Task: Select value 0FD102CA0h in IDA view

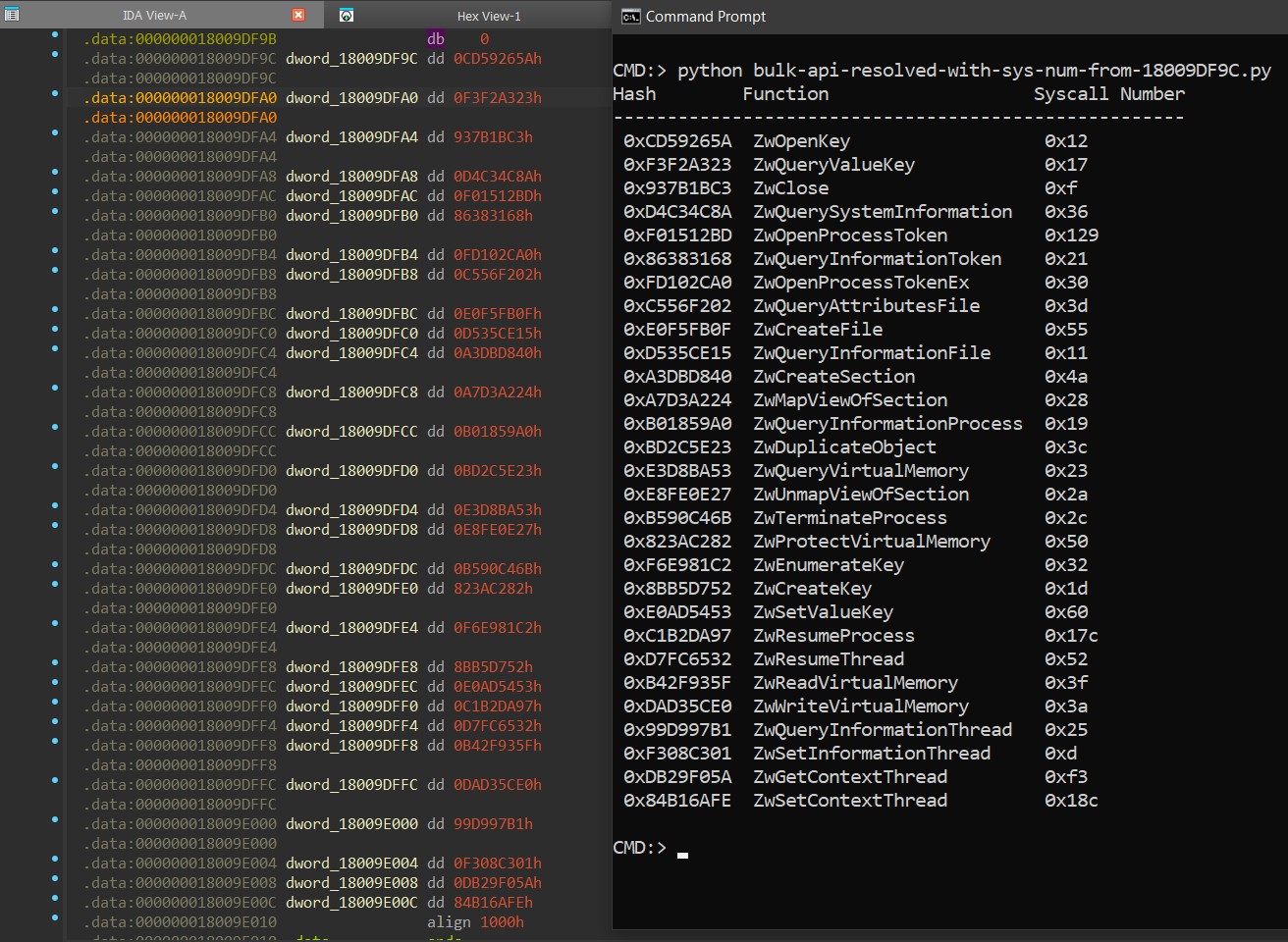Action: (x=498, y=255)
